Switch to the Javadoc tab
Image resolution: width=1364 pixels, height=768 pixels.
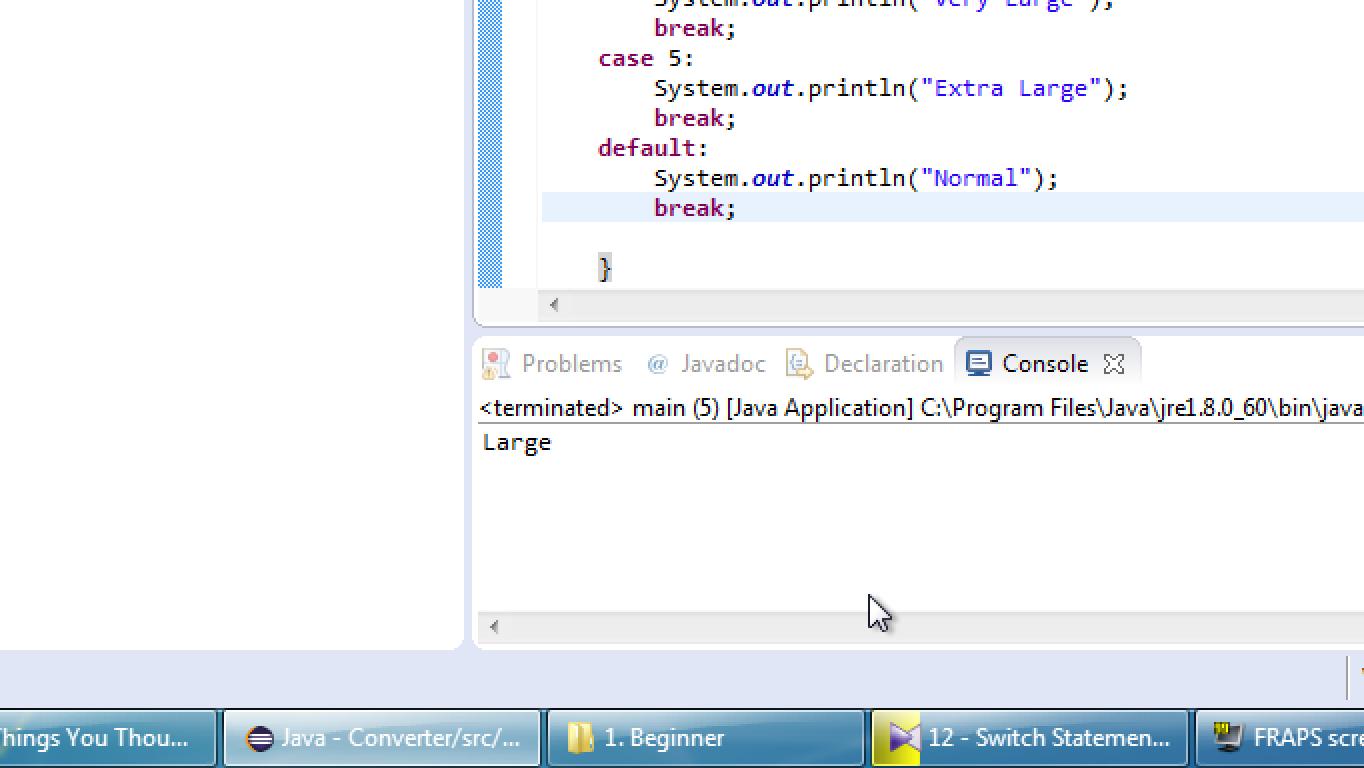[722, 363]
